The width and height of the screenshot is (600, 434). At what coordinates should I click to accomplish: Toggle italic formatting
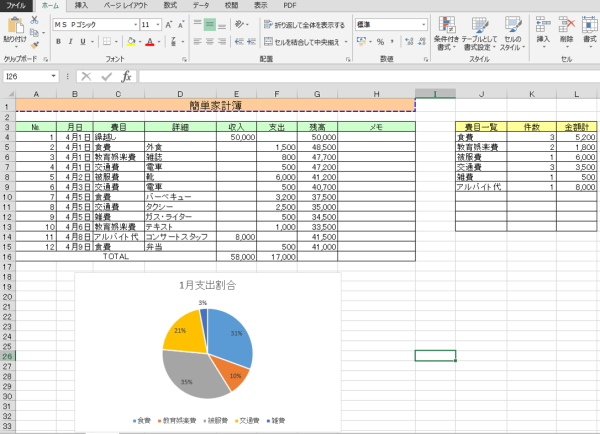tap(70, 42)
